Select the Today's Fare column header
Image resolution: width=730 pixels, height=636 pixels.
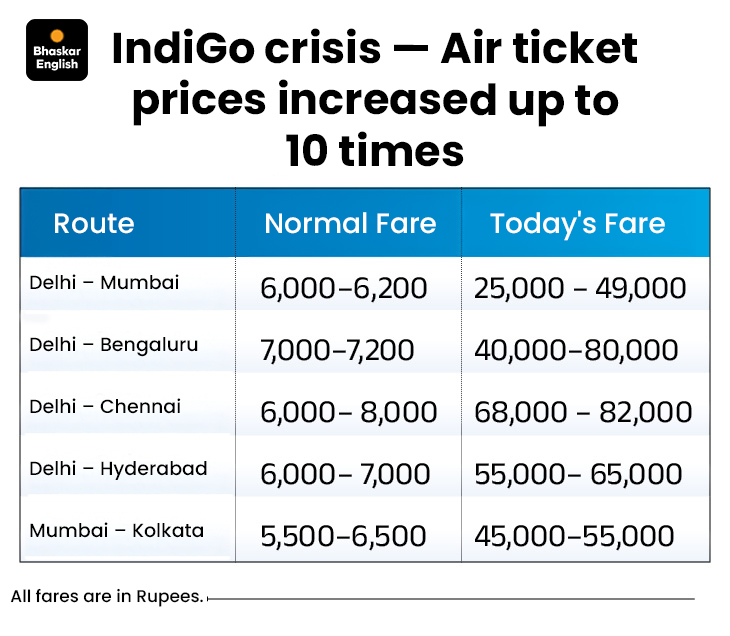577,223
